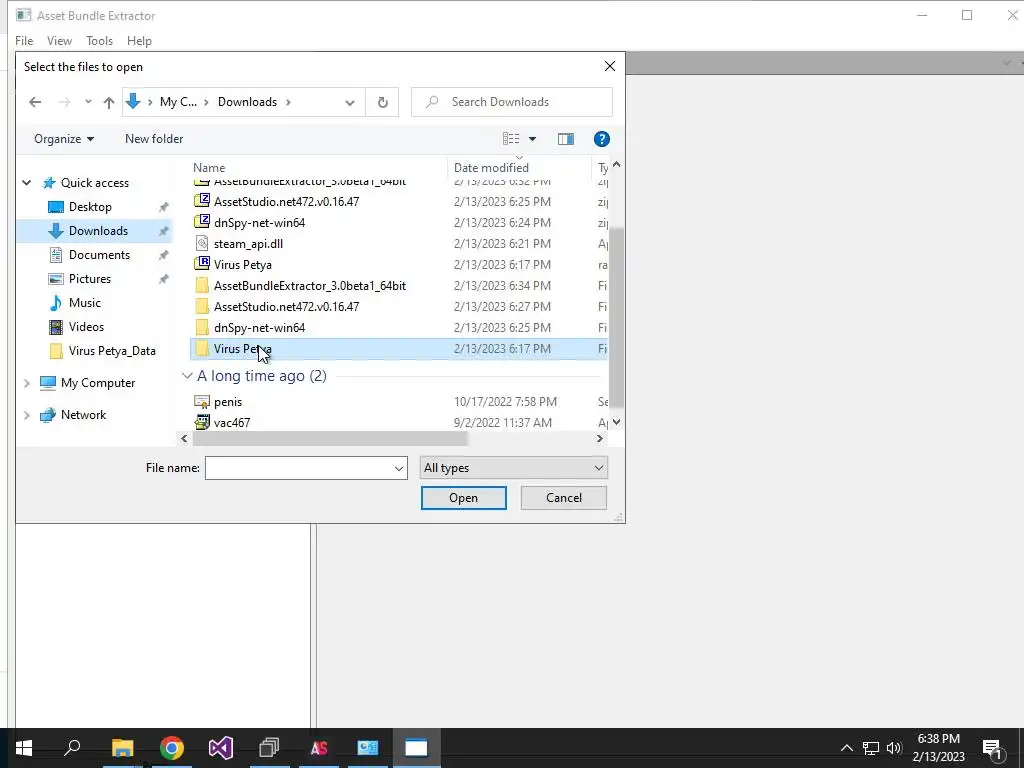Click Downloads in the address path
The width and height of the screenshot is (1024, 768).
pyautogui.click(x=248, y=102)
